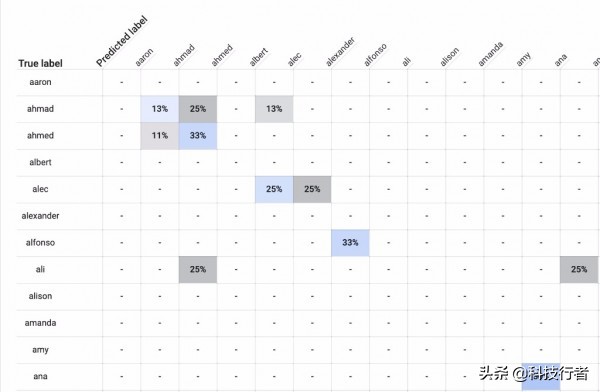Click the Predicted label header
Screen dimensions: 600x392
tap(122, 41)
